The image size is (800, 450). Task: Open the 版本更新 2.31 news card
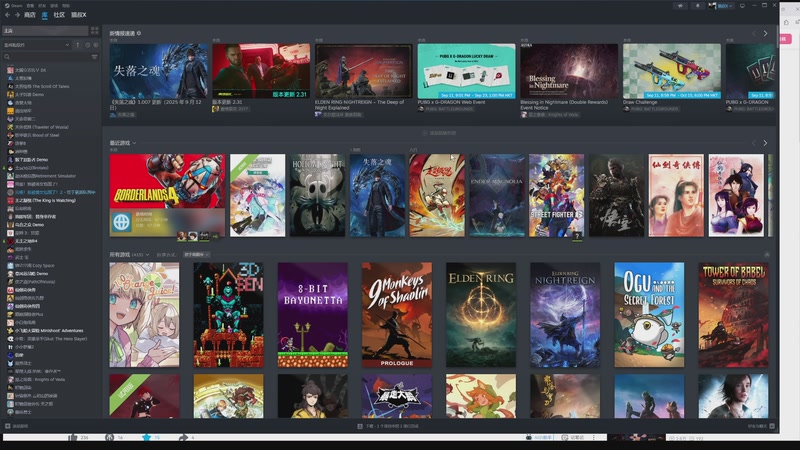point(261,71)
